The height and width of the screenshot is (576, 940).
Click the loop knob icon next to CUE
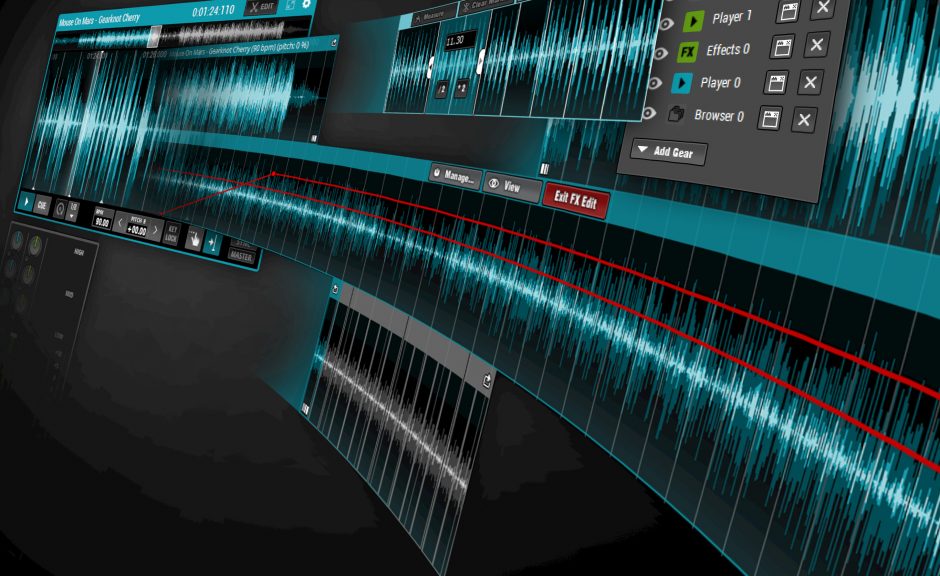[59, 209]
